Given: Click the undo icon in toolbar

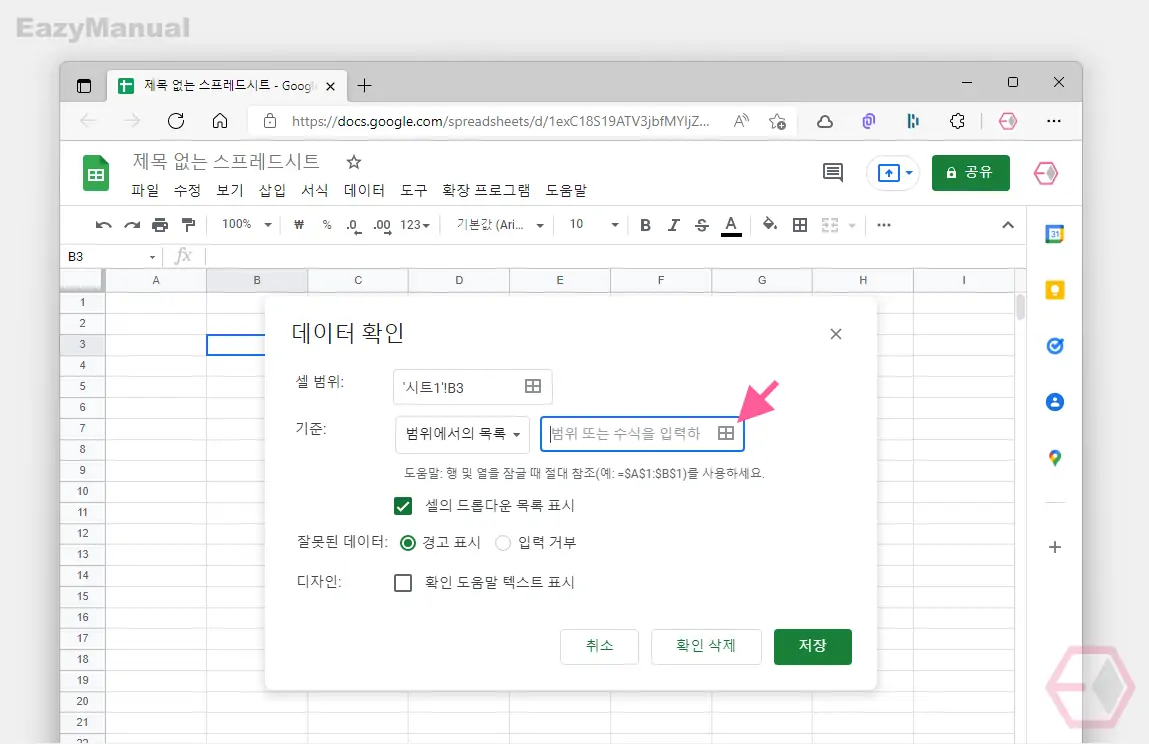Looking at the screenshot, I should 103,225.
